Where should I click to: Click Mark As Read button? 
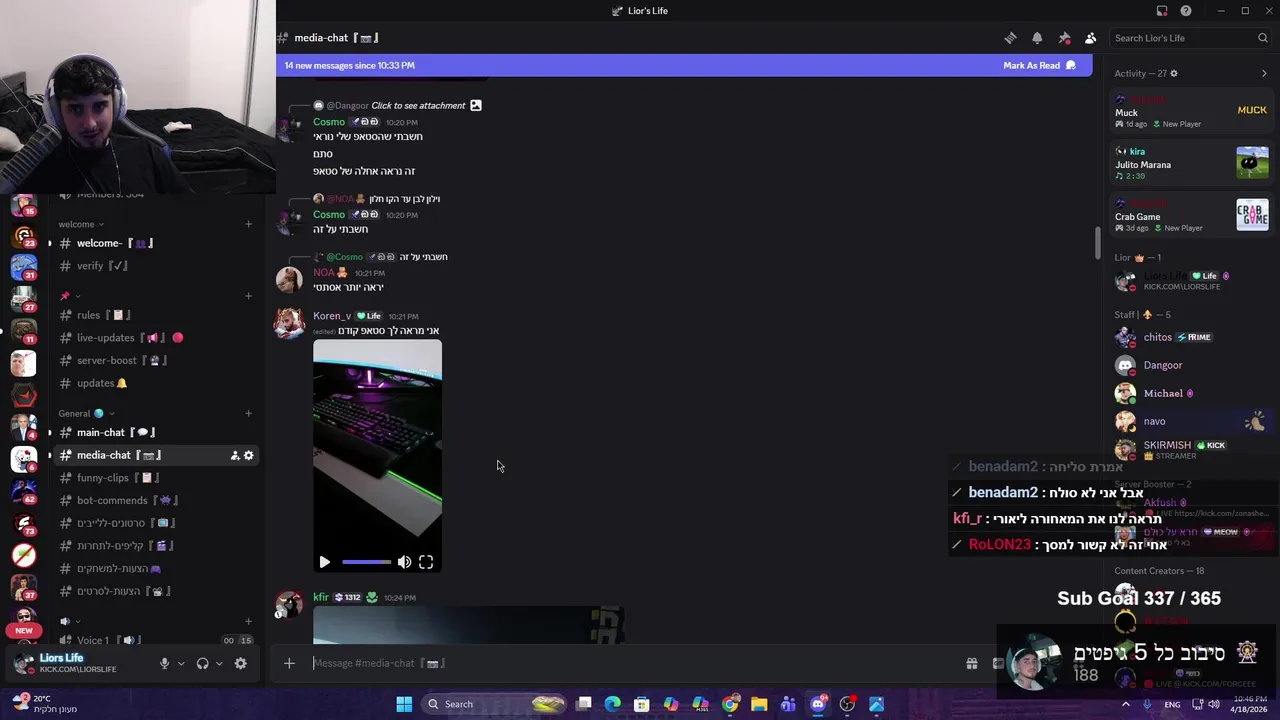[x=1039, y=65]
